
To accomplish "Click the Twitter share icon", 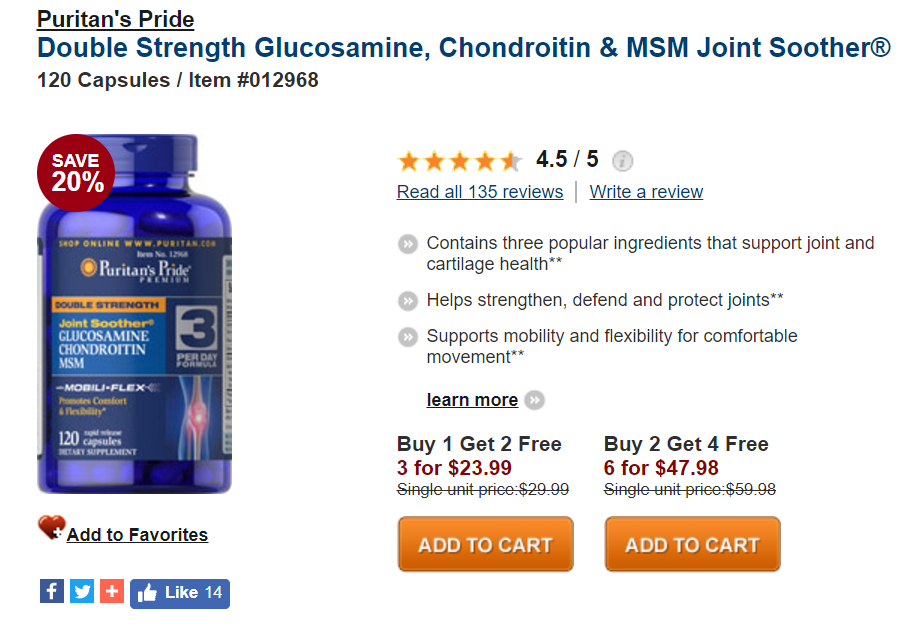I will 82,592.
